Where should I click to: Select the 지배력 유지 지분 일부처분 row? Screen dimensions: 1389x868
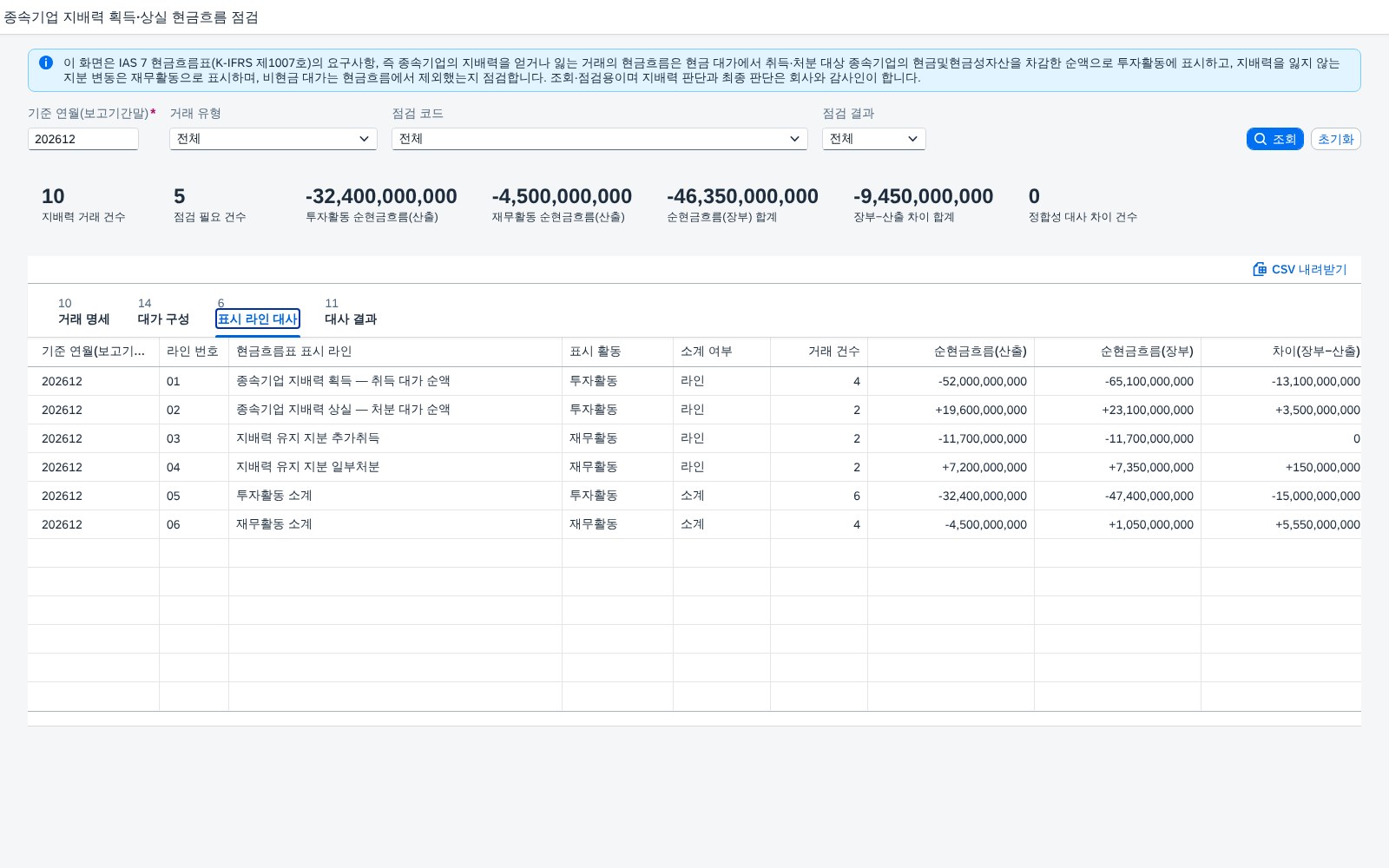[694, 467]
